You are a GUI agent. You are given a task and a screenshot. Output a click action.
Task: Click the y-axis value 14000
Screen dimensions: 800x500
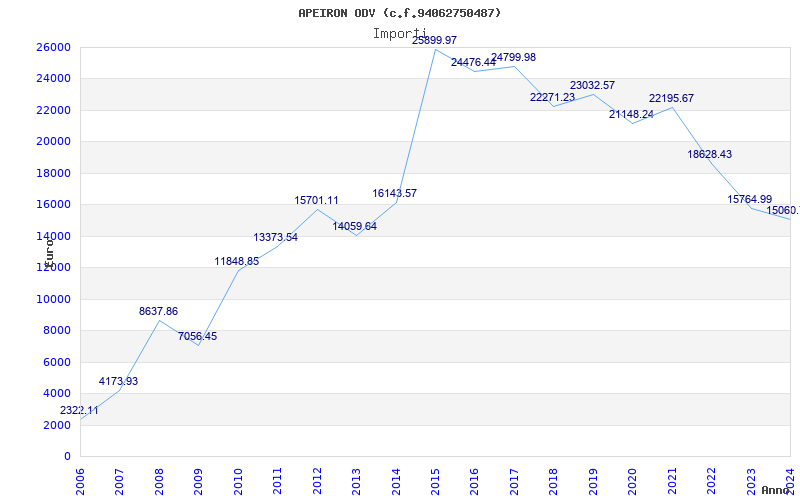(x=53, y=236)
